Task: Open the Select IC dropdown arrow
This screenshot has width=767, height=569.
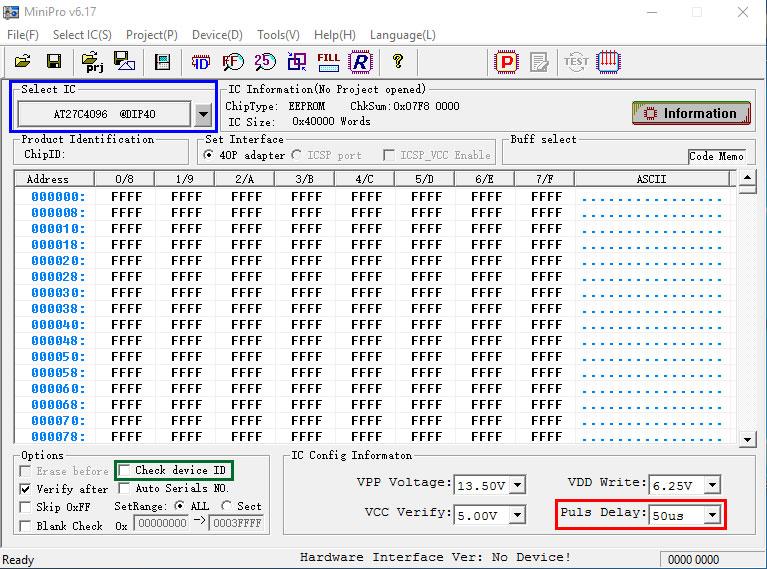Action: pyautogui.click(x=203, y=114)
